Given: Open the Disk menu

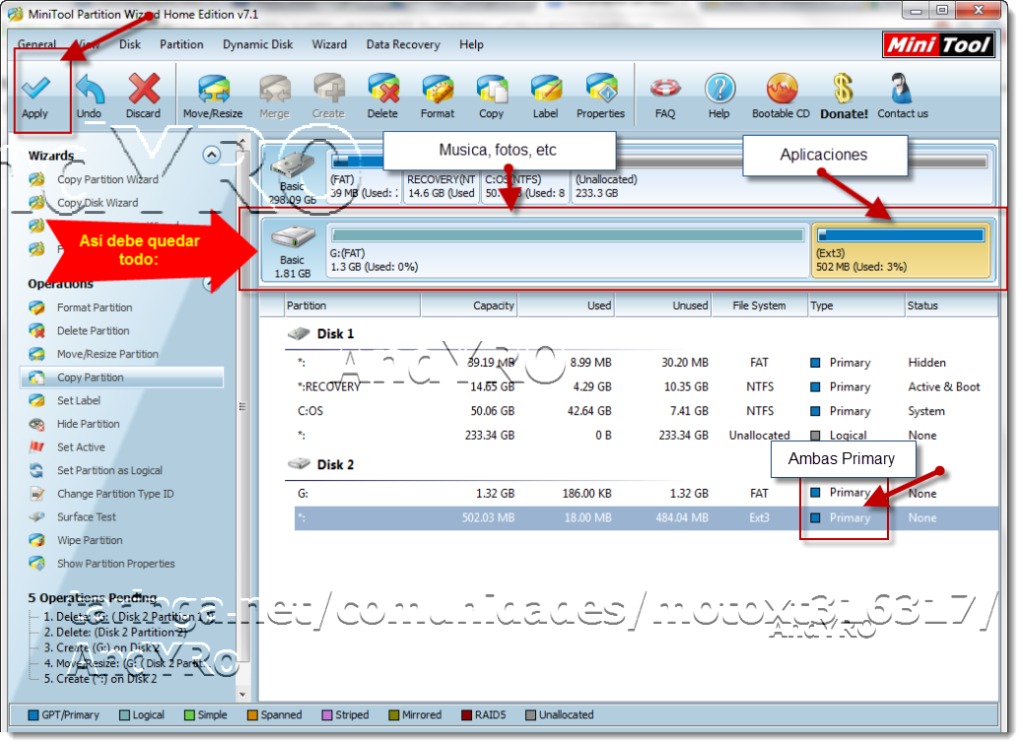Looking at the screenshot, I should 130,44.
